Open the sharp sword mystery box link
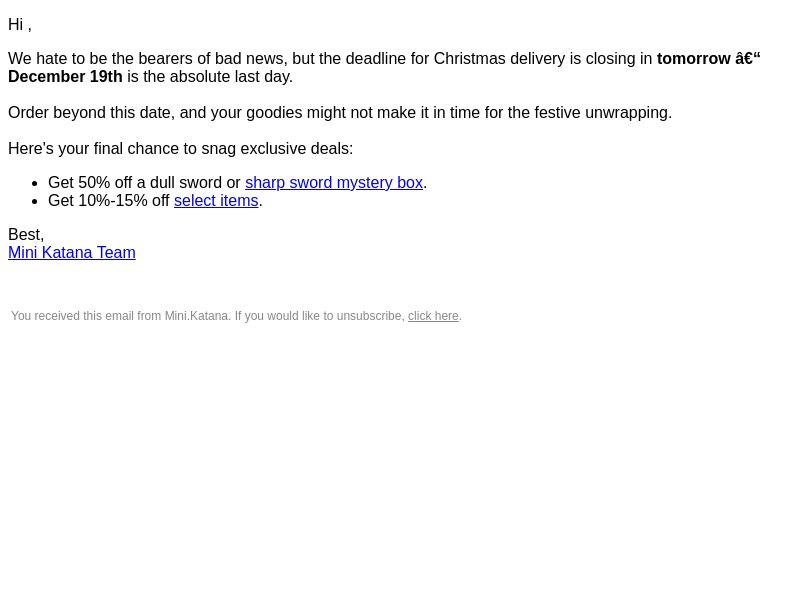This screenshot has height=600, width=800. tap(334, 183)
